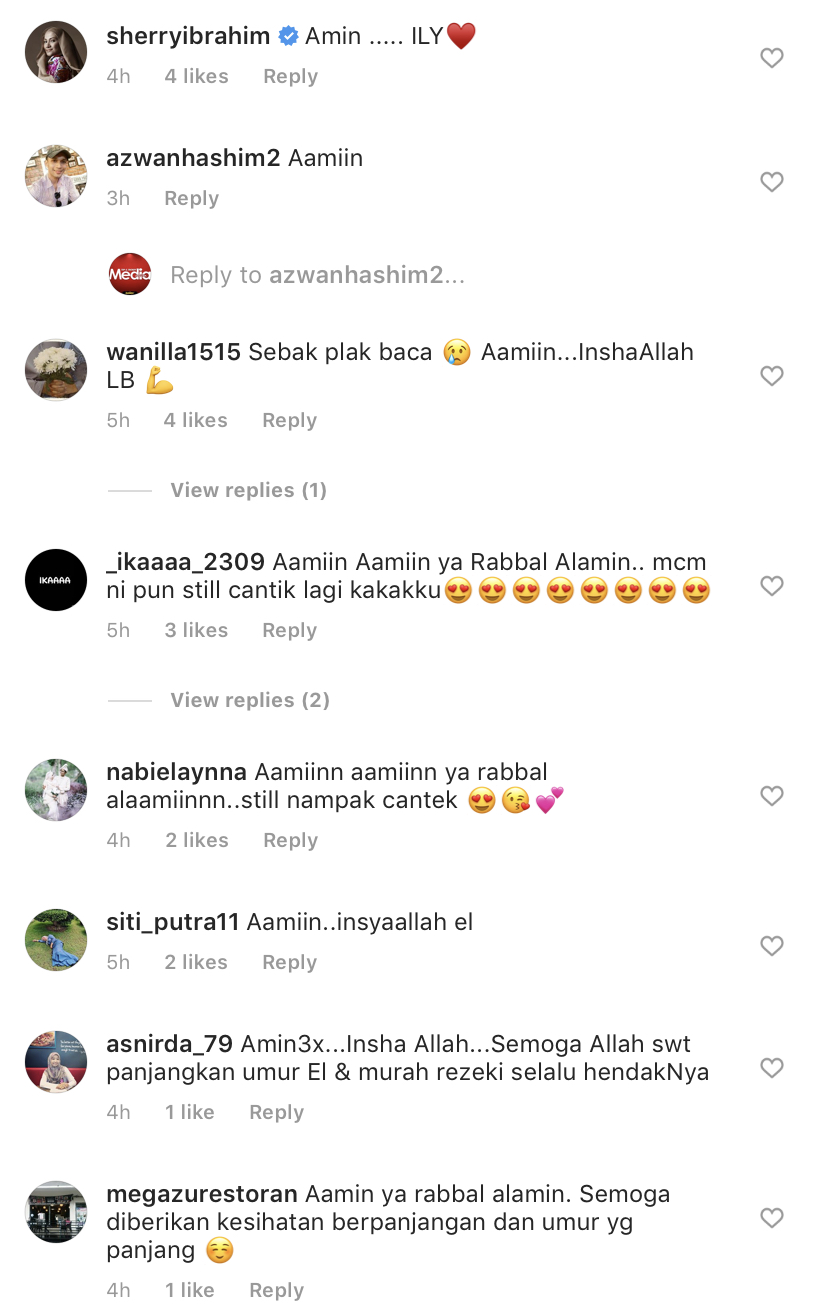Expand View replies (2) under _ikaaaa_2309
This screenshot has height=1305, width=828.
click(x=250, y=700)
